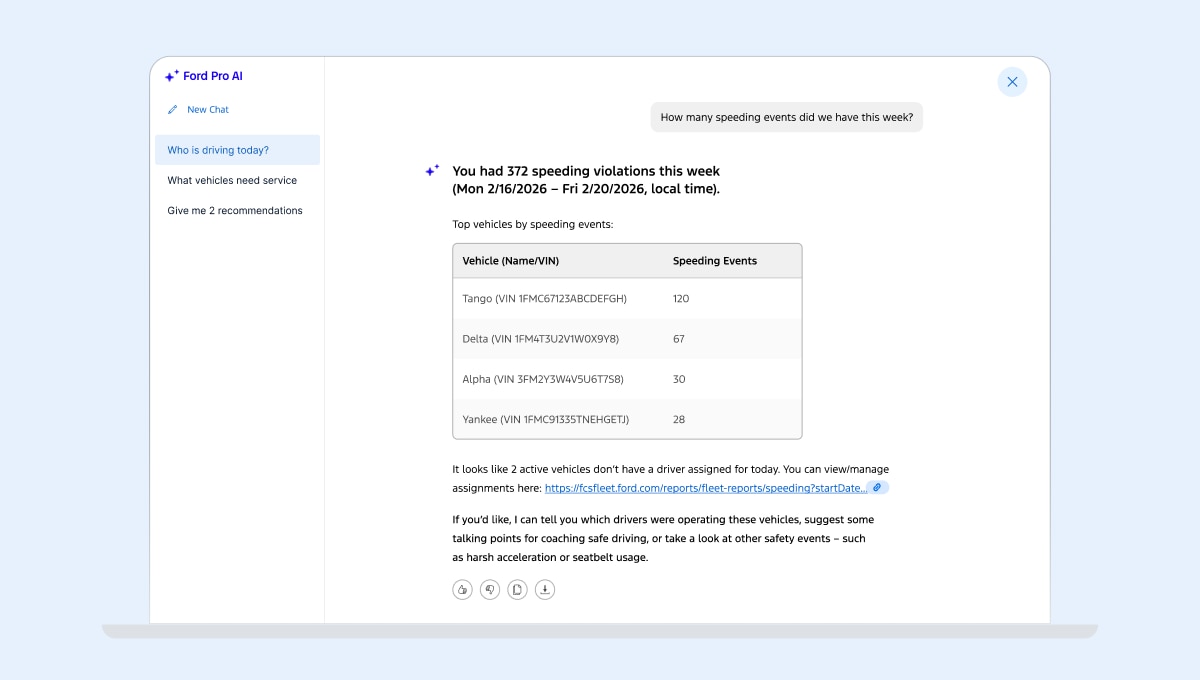Image resolution: width=1200 pixels, height=680 pixels.
Task: Click the paperclip icon after the speeding link
Action: pos(878,487)
